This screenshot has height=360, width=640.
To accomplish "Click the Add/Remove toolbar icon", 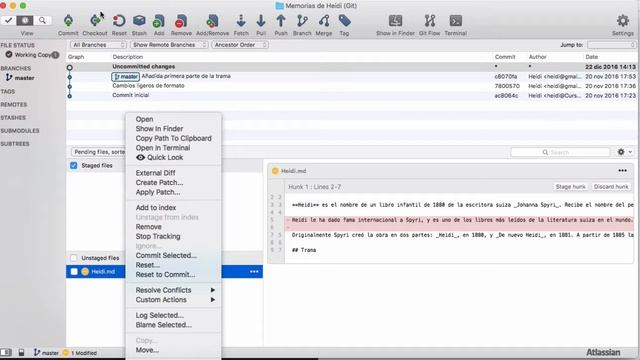I will [212, 21].
